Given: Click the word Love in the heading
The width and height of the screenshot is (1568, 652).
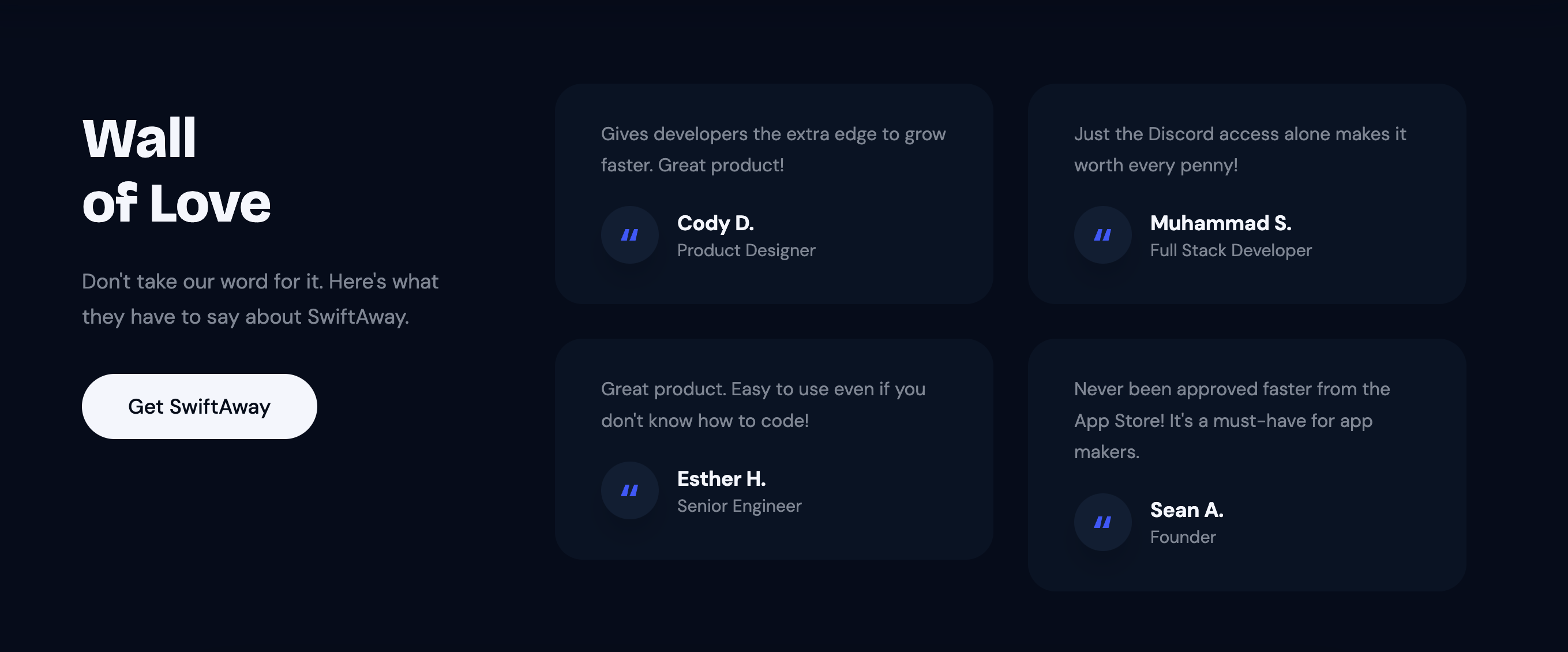Looking at the screenshot, I should 210,203.
